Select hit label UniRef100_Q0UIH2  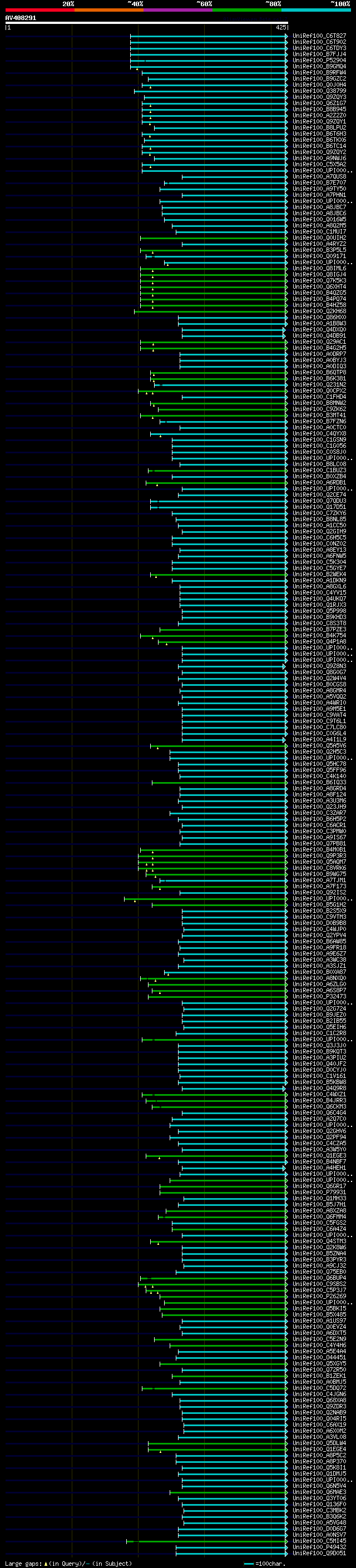(319, 238)
